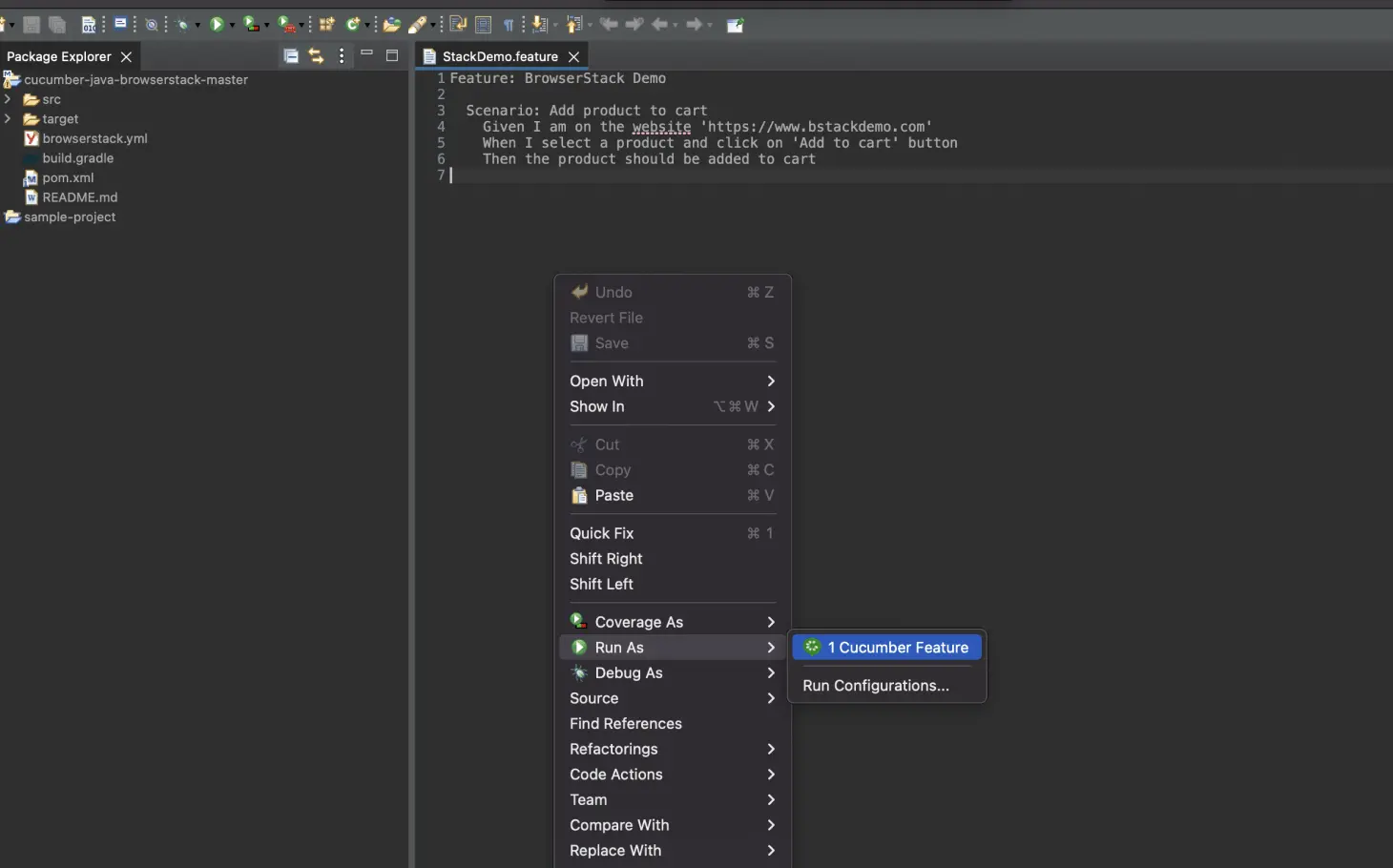Click the Next Annotation toolbar icon
This screenshot has height=868, width=1393.
[x=541, y=25]
